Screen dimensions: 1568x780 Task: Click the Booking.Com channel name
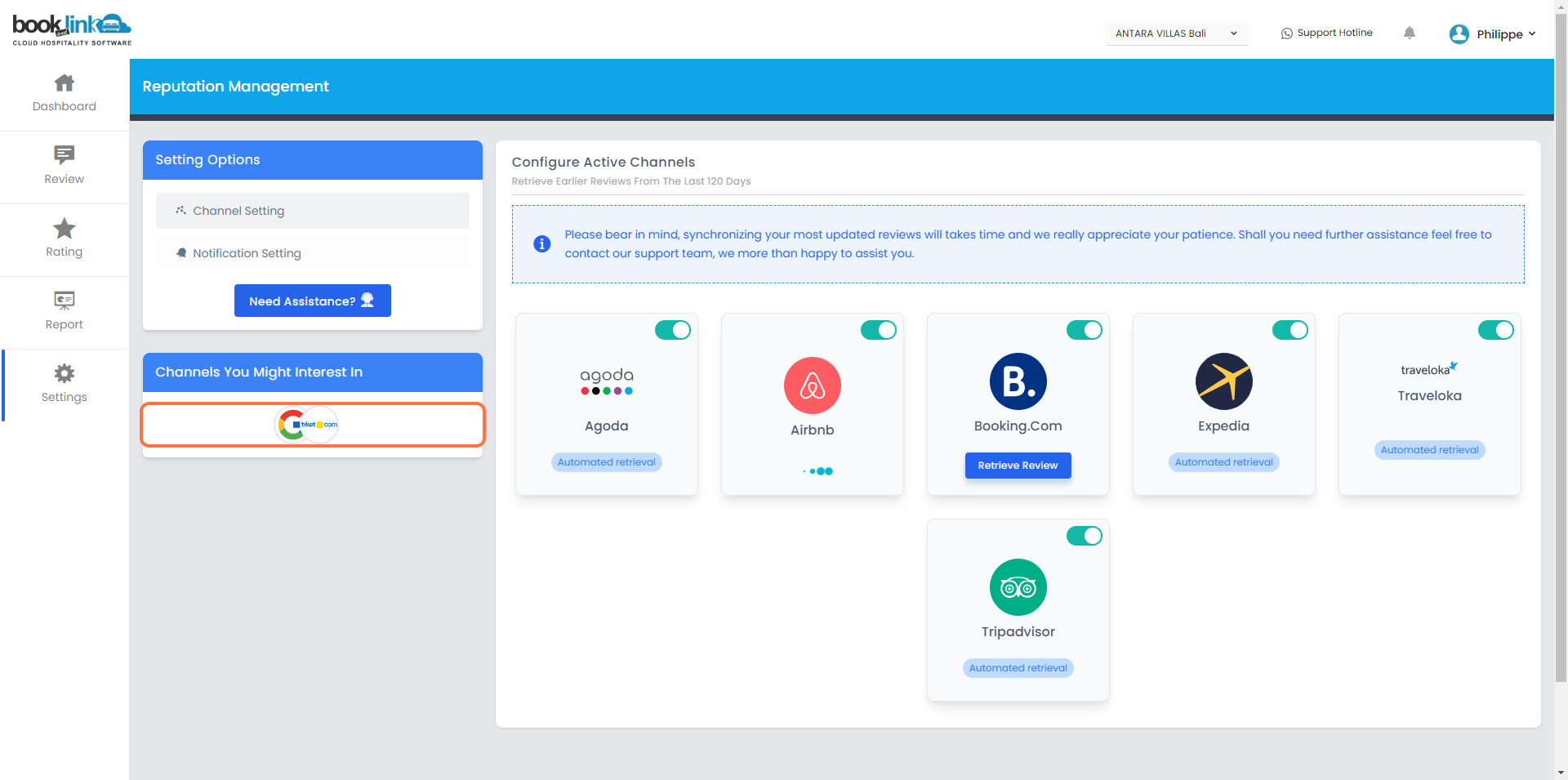1018,426
